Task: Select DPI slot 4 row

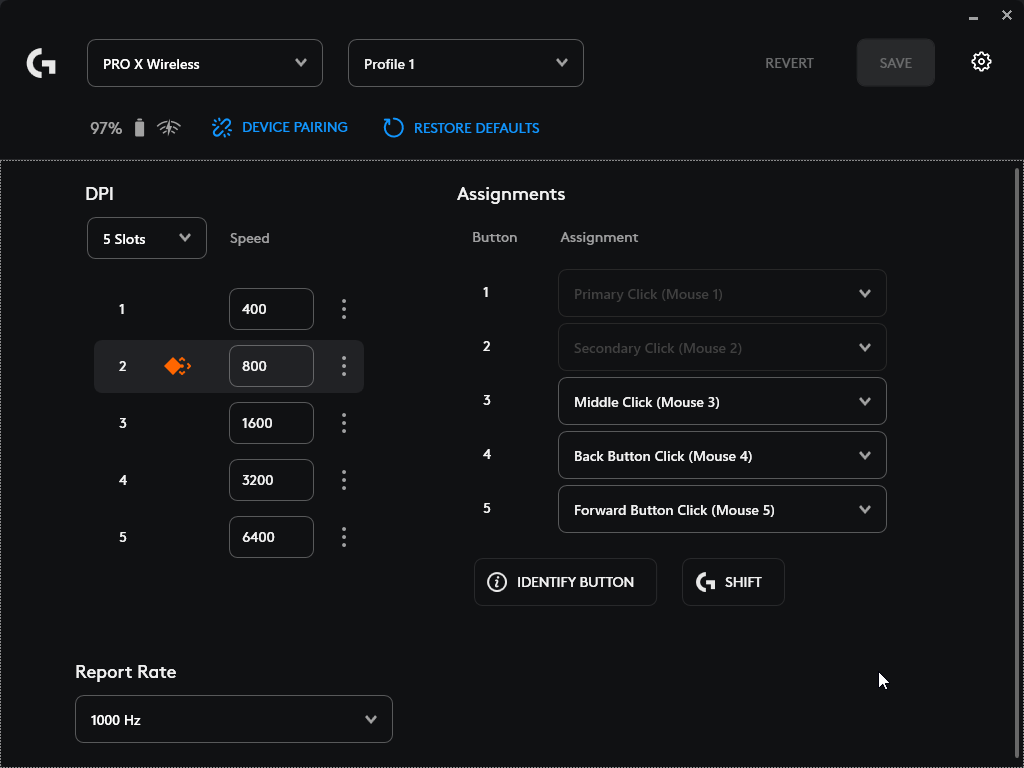Action: [123, 480]
